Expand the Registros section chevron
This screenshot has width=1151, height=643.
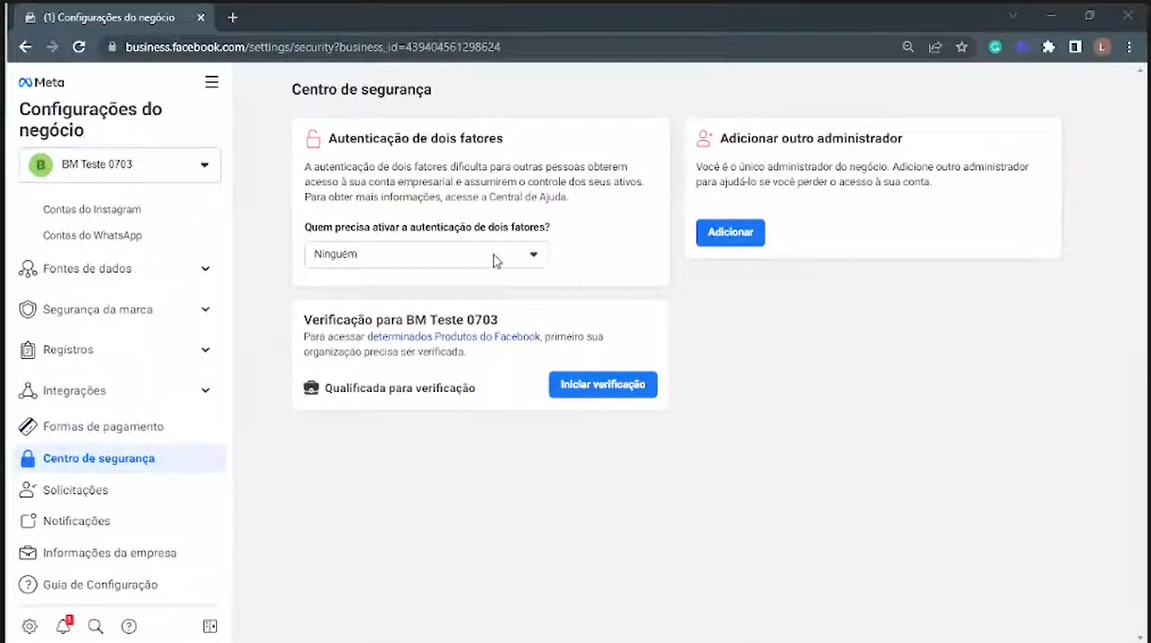tap(206, 350)
